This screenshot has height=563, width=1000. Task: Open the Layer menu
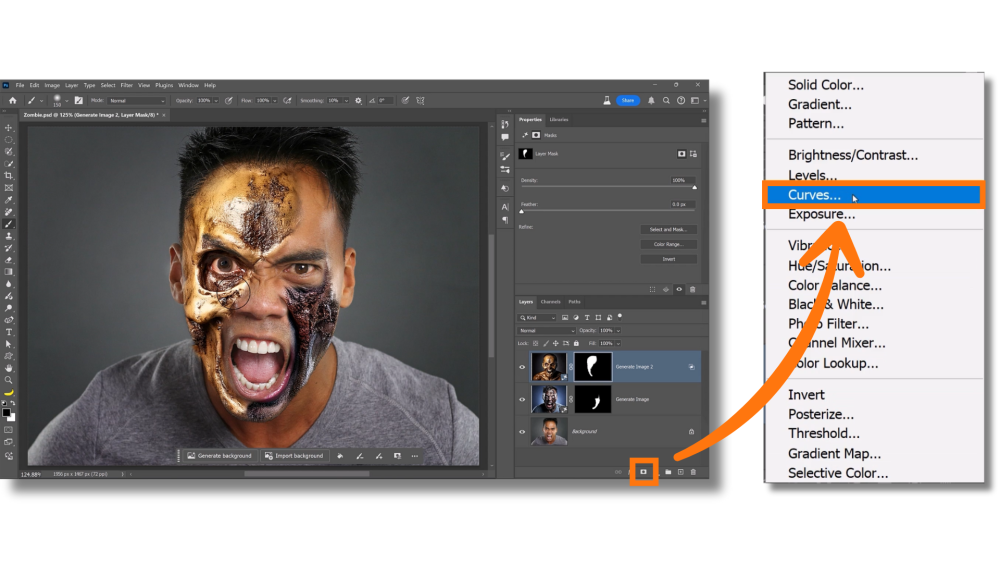pos(71,85)
